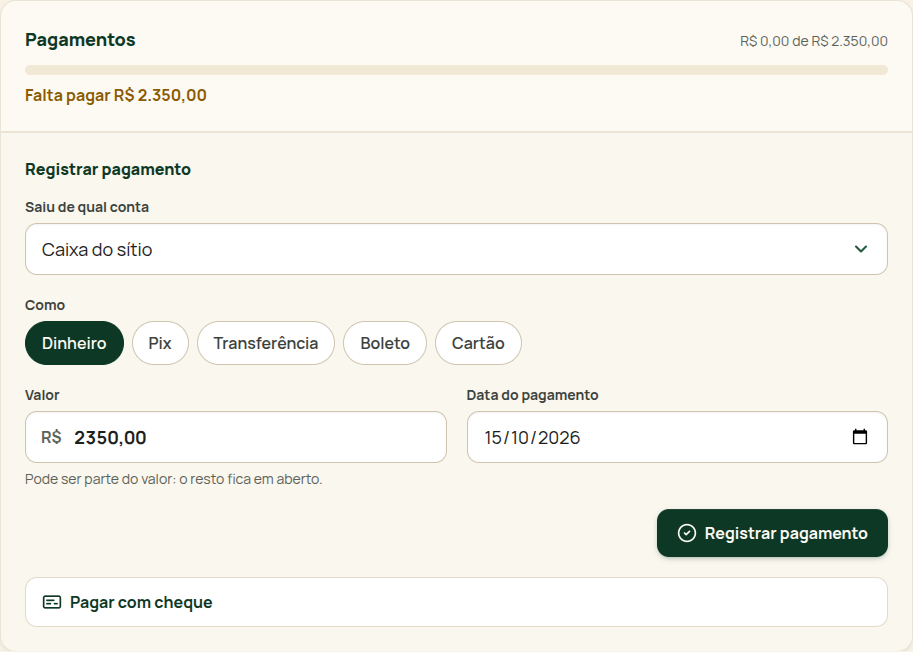This screenshot has height=652, width=913.
Task: Click the Falta pagar R$ 2.350,00 text
Action: point(115,95)
